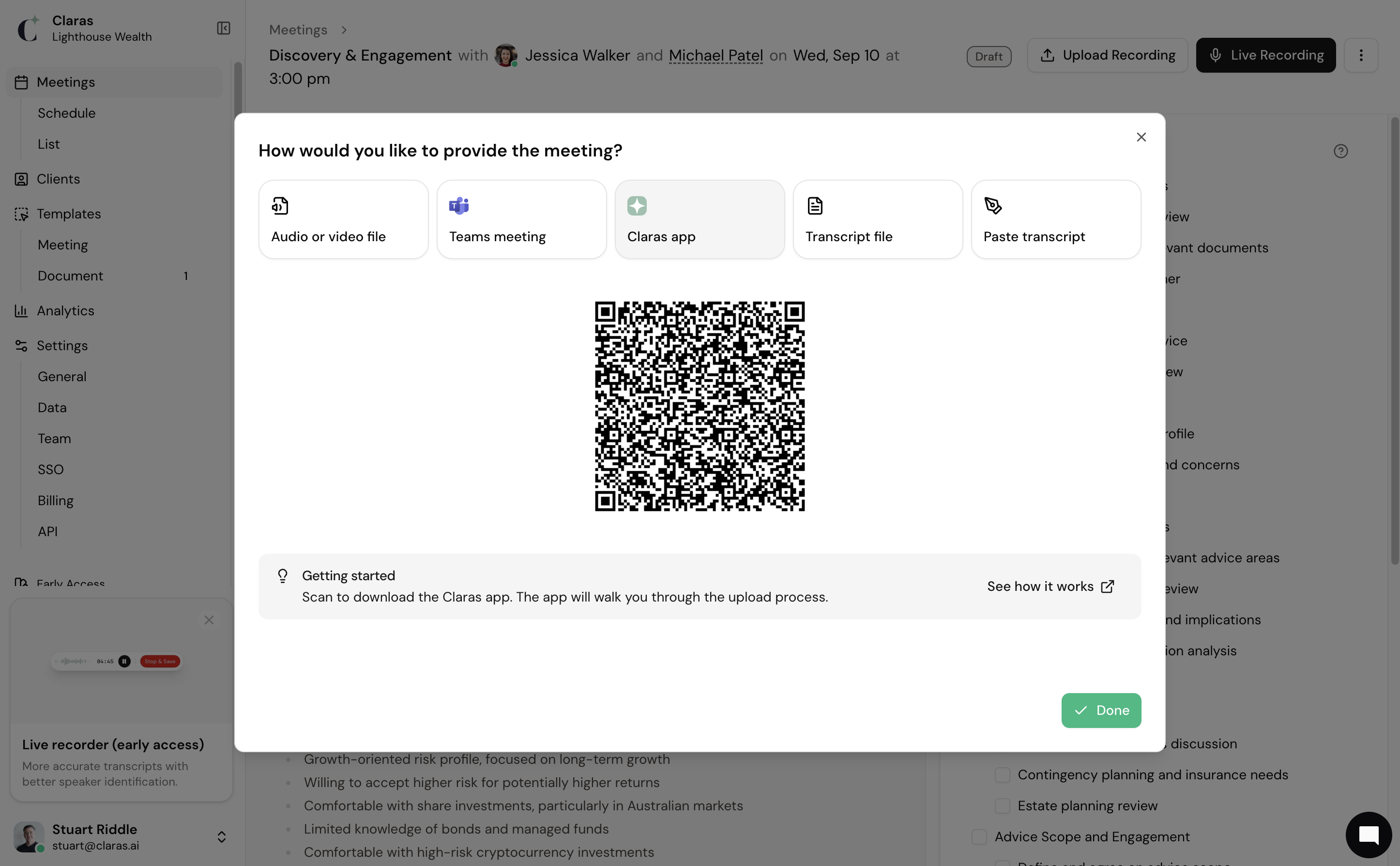The image size is (1400, 866).
Task: Open Data settings
Action: [x=52, y=408]
